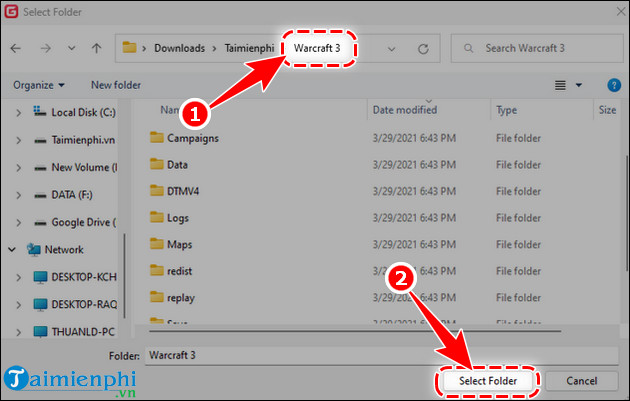Open the Organize menu
This screenshot has height=401, width=630.
coord(39,85)
